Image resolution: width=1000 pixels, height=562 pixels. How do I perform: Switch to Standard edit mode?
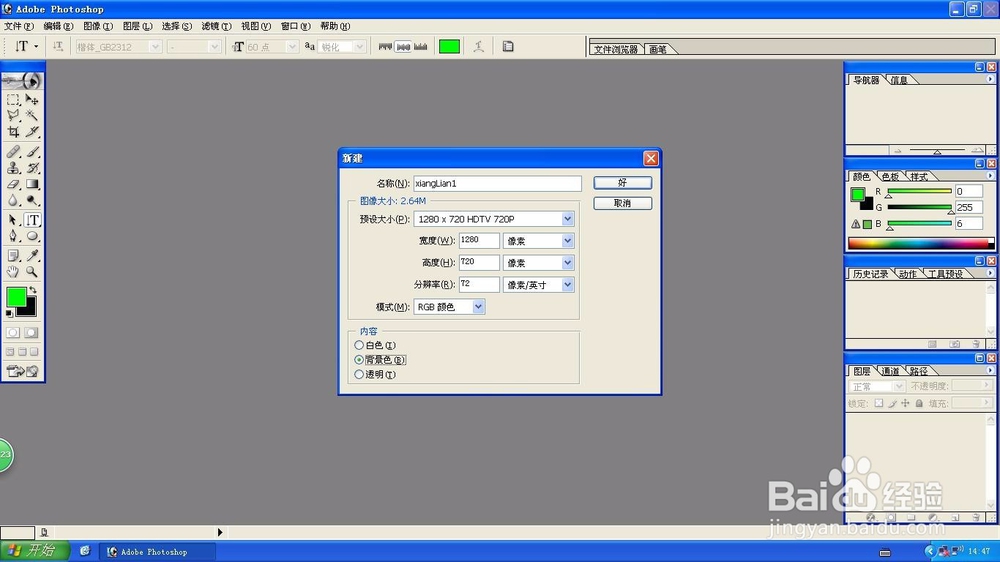[13, 333]
